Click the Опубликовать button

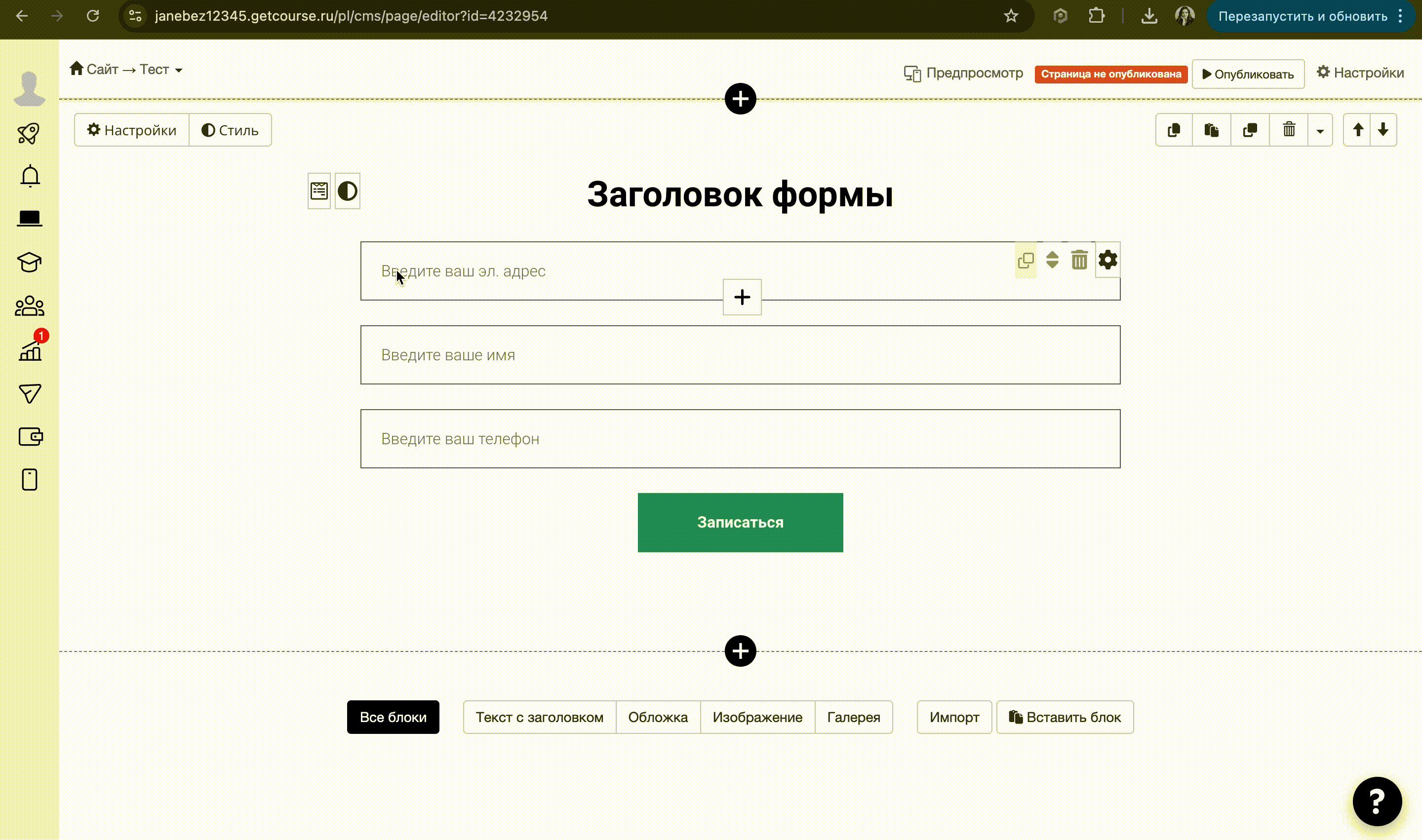pyautogui.click(x=1248, y=74)
